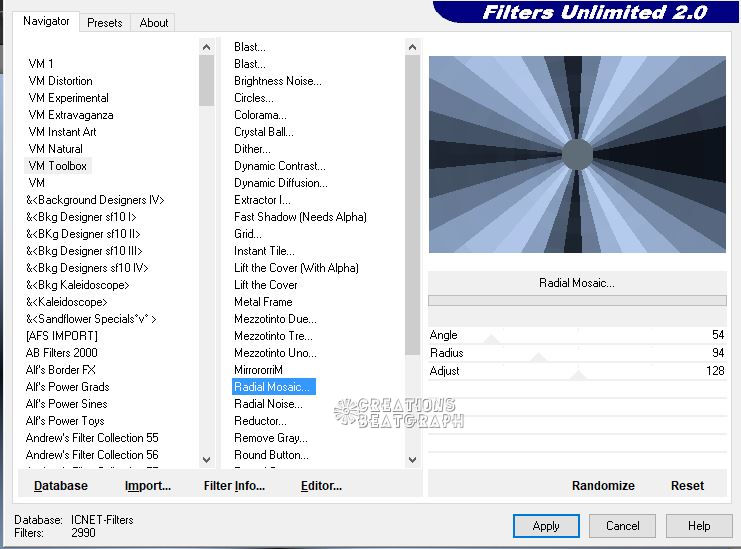This screenshot has height=549, width=741.
Task: Choose Circles... filter
Action: pos(254,98)
